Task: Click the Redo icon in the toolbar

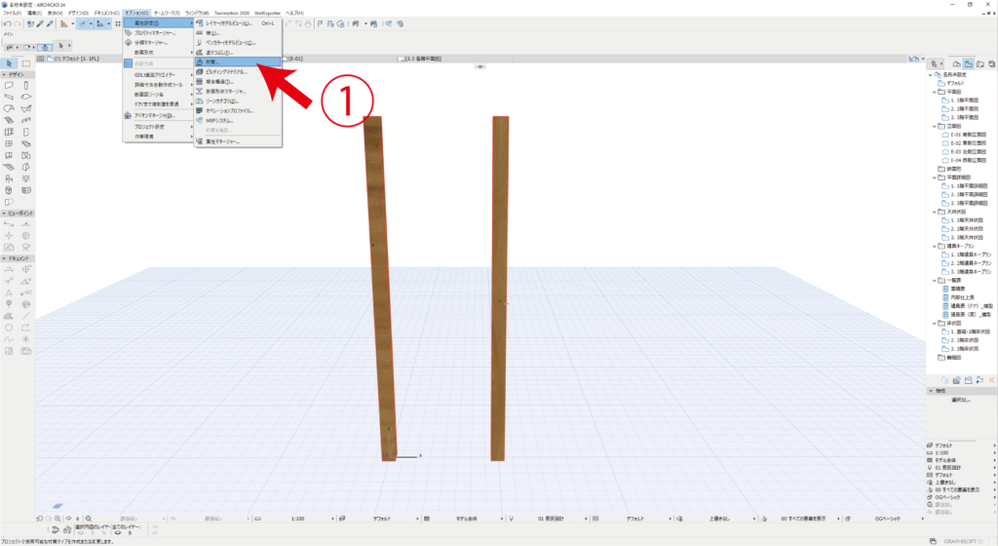Action: [x=18, y=24]
